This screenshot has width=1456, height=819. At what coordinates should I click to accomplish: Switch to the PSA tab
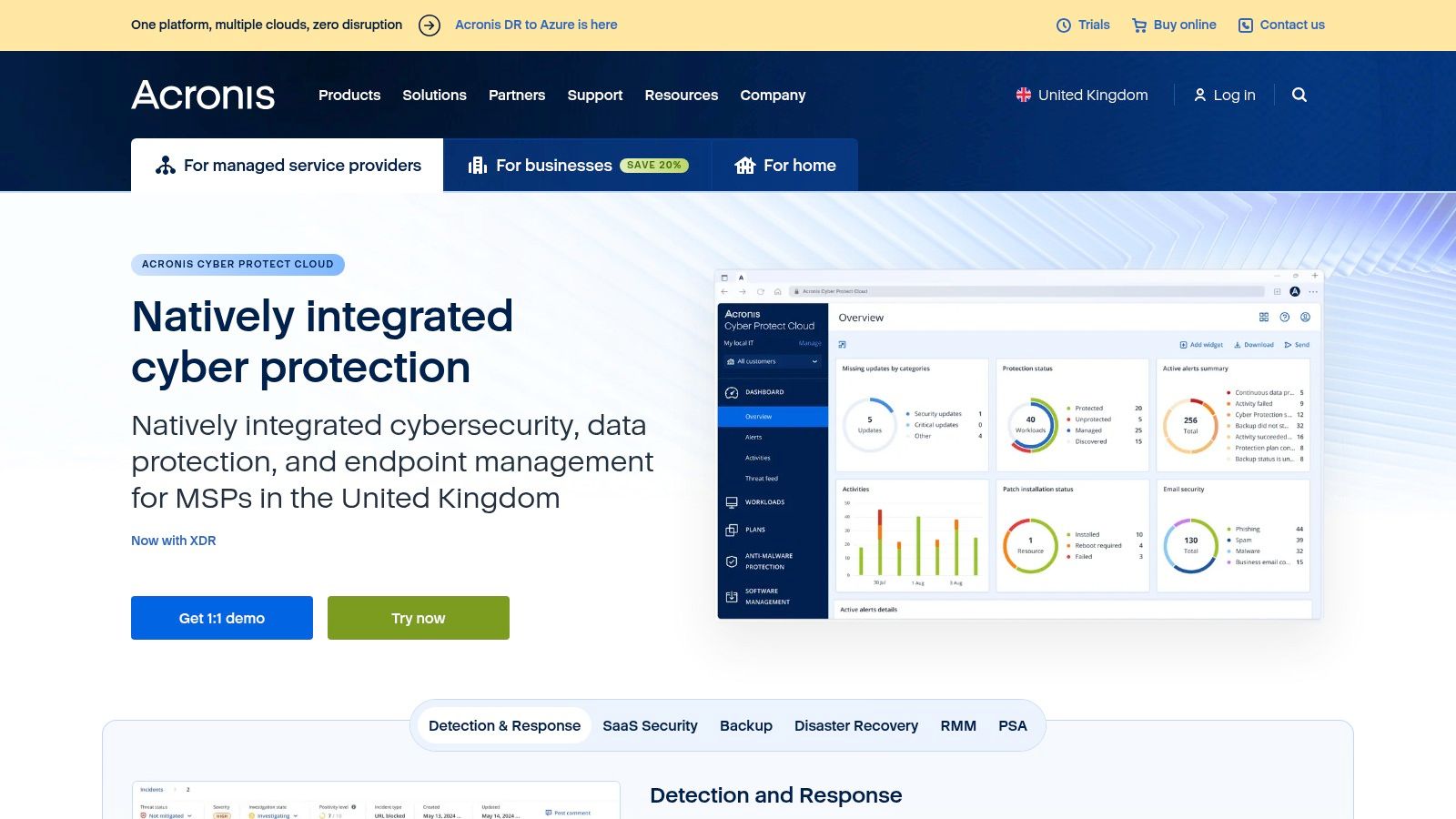[1013, 725]
